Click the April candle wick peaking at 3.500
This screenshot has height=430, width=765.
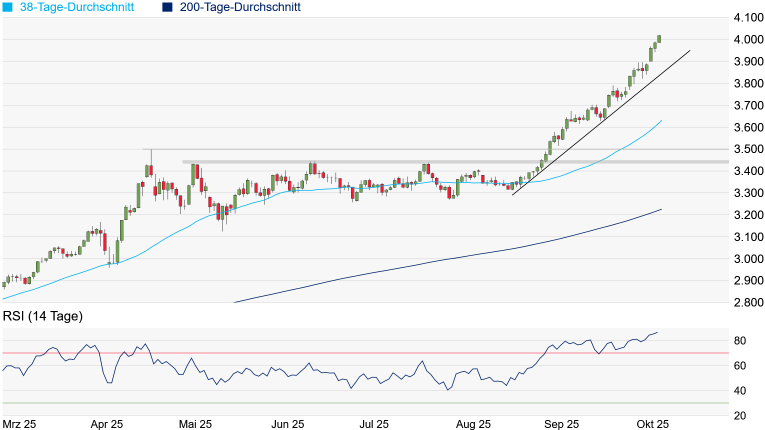pos(150,158)
